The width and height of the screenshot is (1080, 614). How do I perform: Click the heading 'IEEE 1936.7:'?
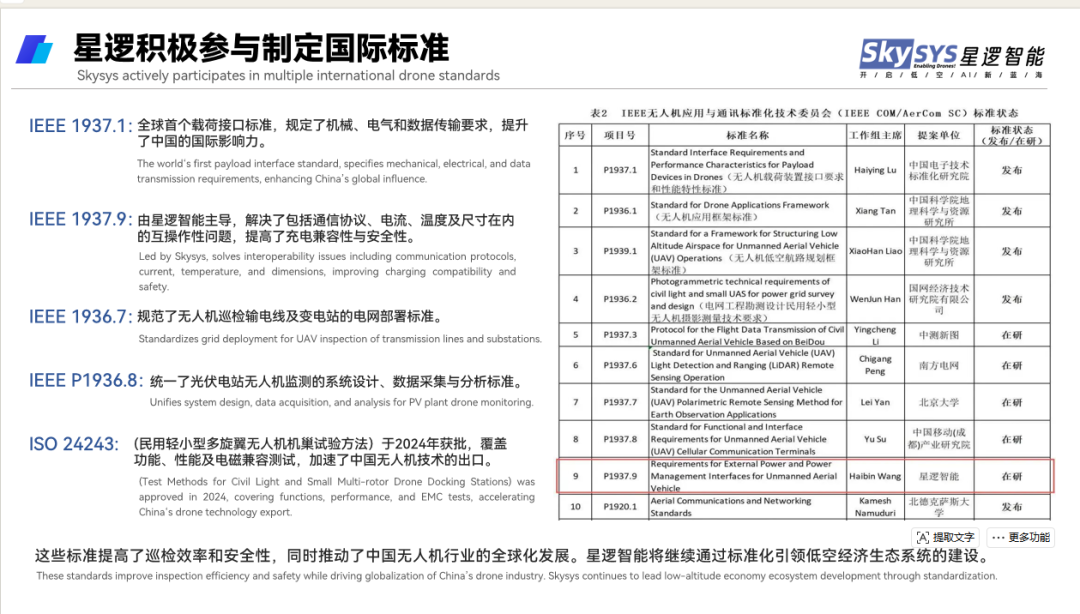[80, 317]
